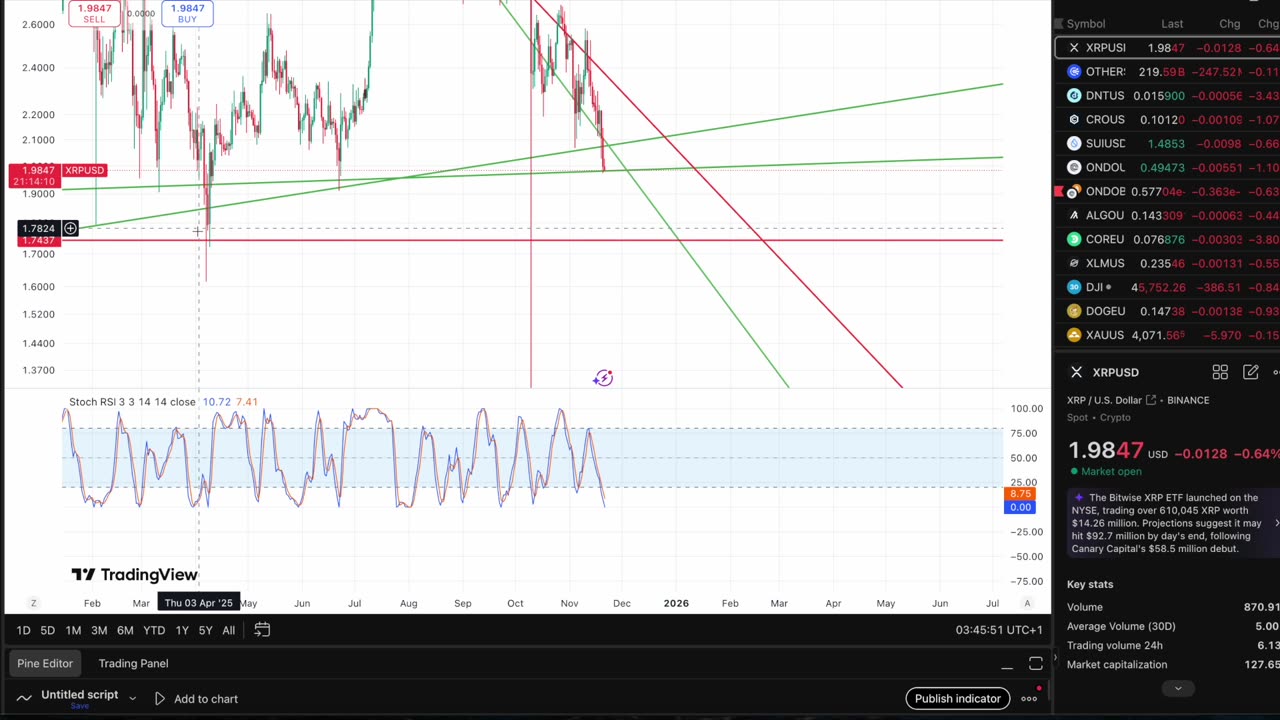The image size is (1280, 720).
Task: Select the All time range
Action: 228,631
